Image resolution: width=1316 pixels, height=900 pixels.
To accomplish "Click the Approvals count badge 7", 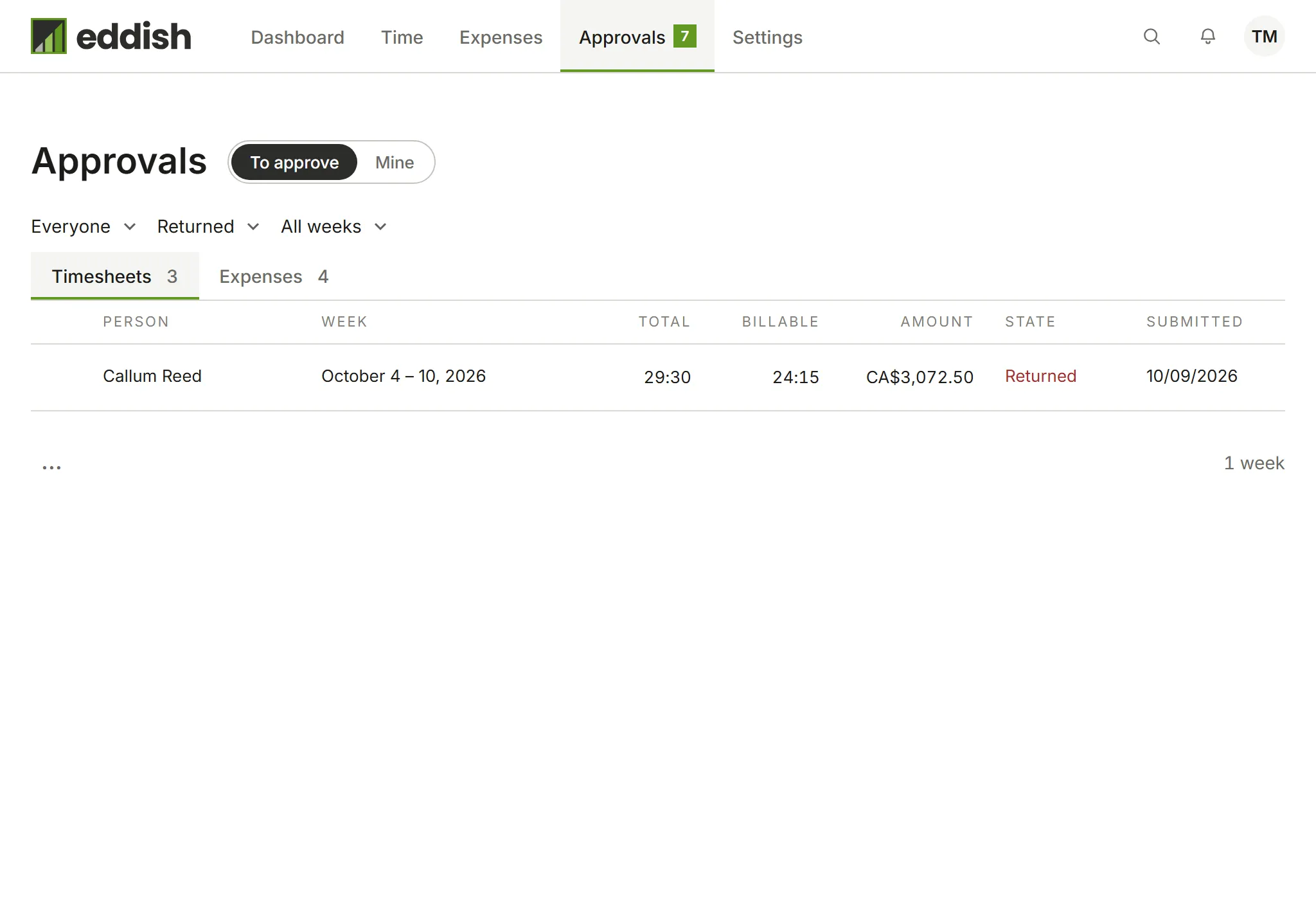I will tap(685, 36).
